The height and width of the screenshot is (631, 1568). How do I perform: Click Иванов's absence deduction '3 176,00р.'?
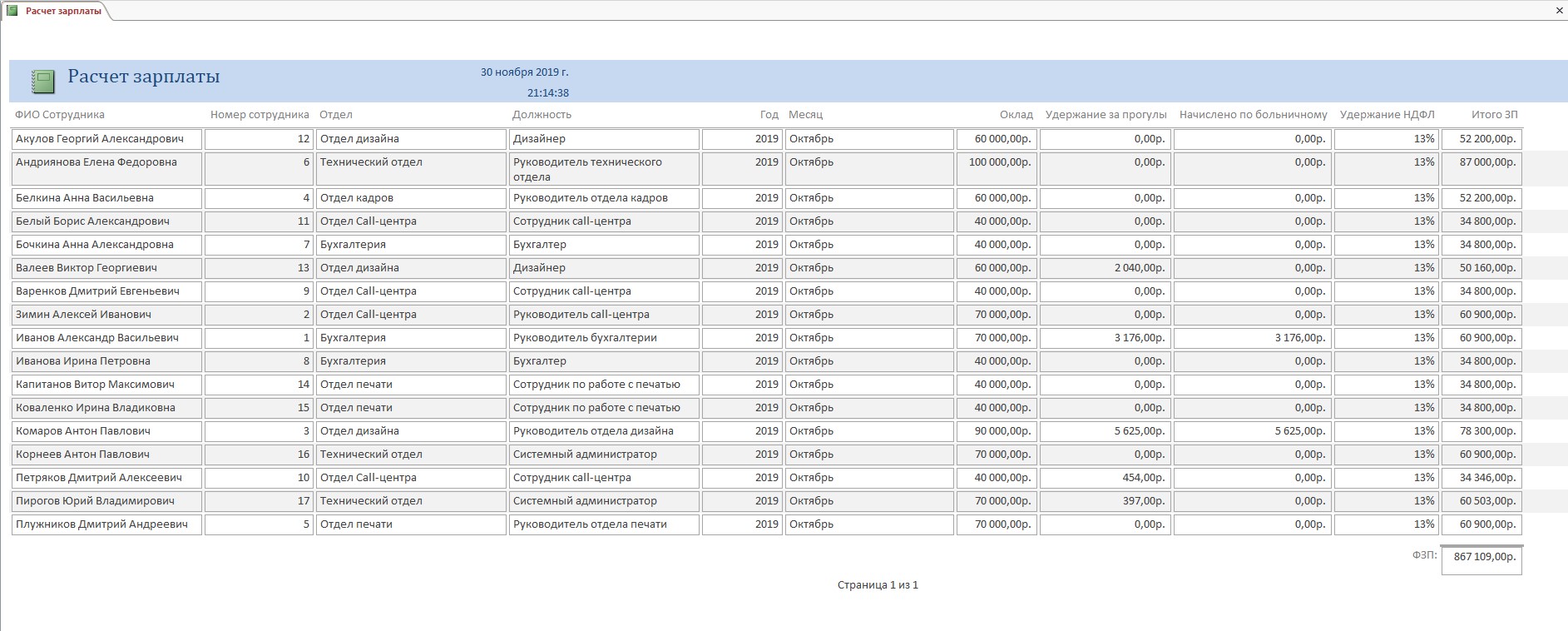pos(1106,338)
